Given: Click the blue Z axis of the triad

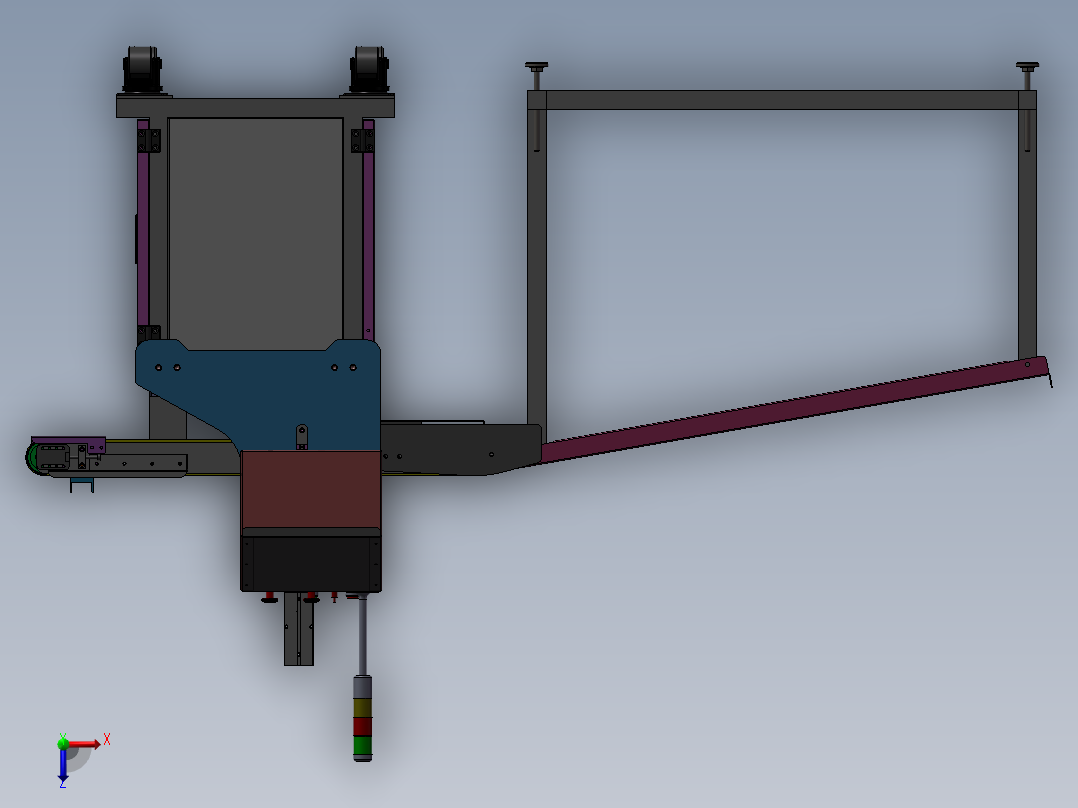Looking at the screenshot, I should (63, 765).
